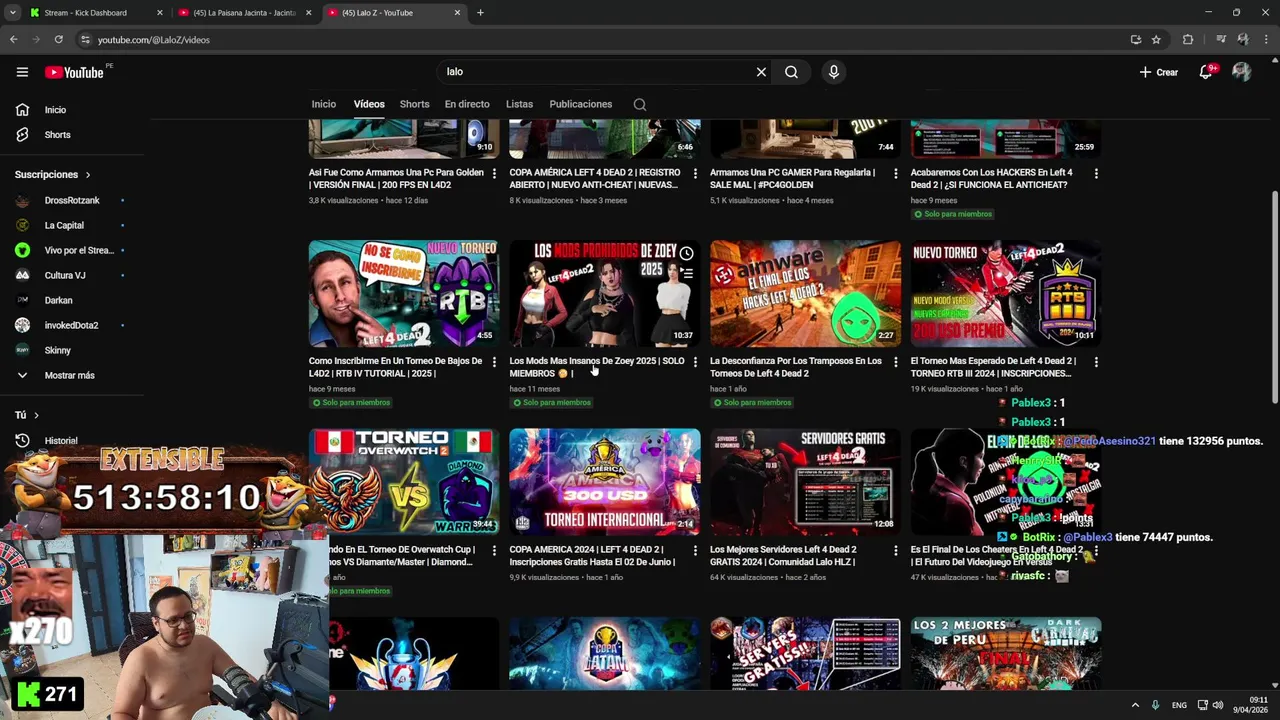Bookmark this page with the star
Image resolution: width=1280 pixels, height=720 pixels.
1156,40
